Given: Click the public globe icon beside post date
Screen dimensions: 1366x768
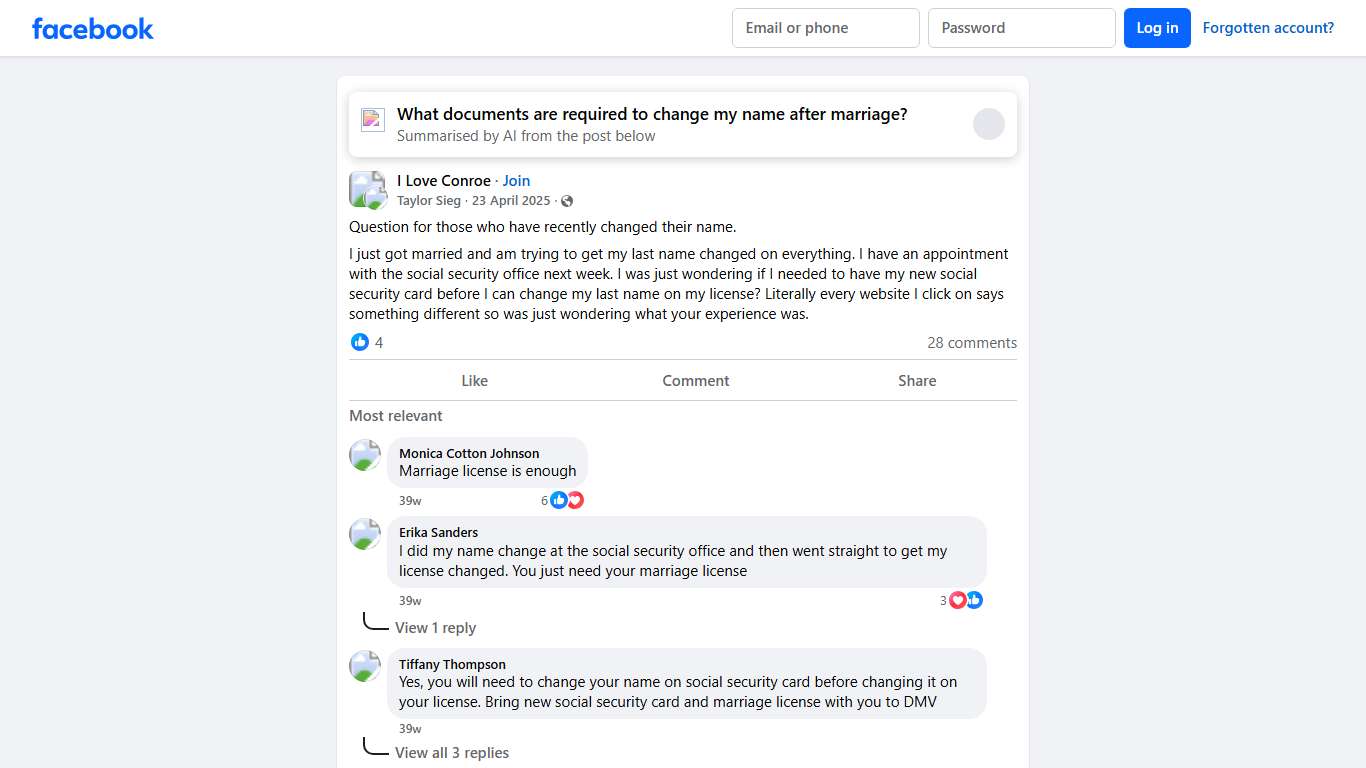Looking at the screenshot, I should pos(567,201).
